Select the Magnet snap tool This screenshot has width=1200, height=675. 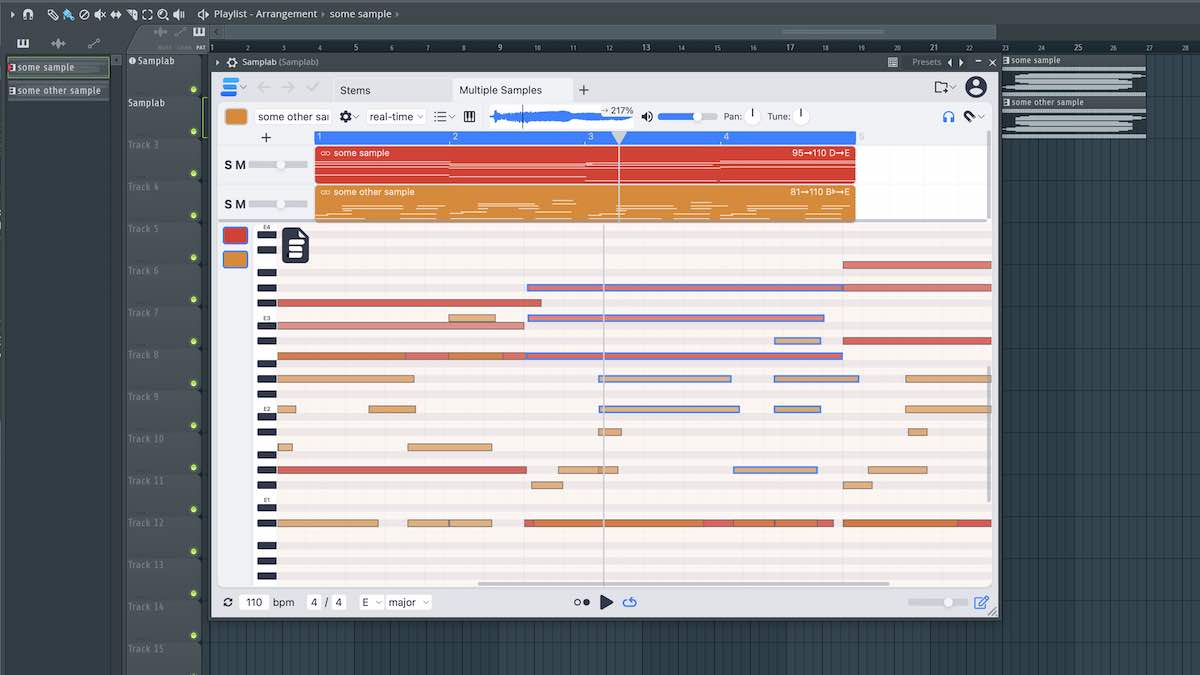coord(27,15)
